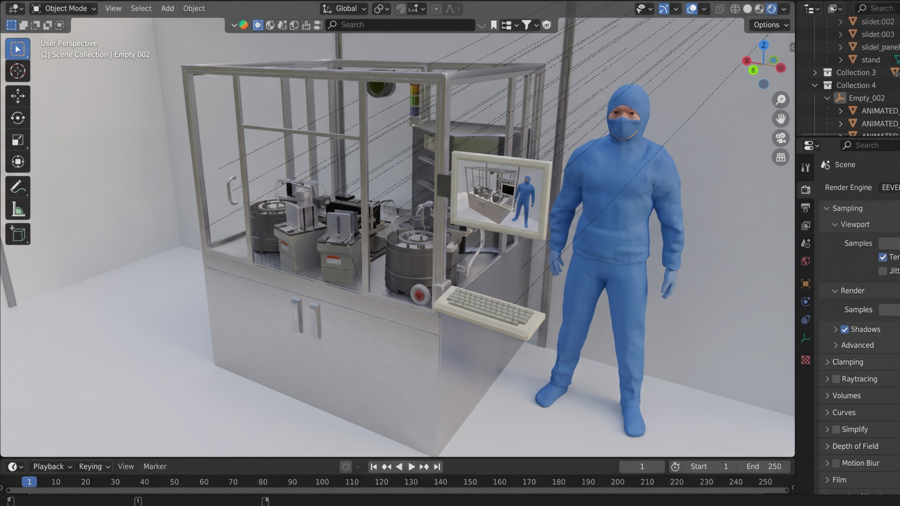Click the bookmark icon beside asset search
The image size is (900, 506).
click(494, 25)
